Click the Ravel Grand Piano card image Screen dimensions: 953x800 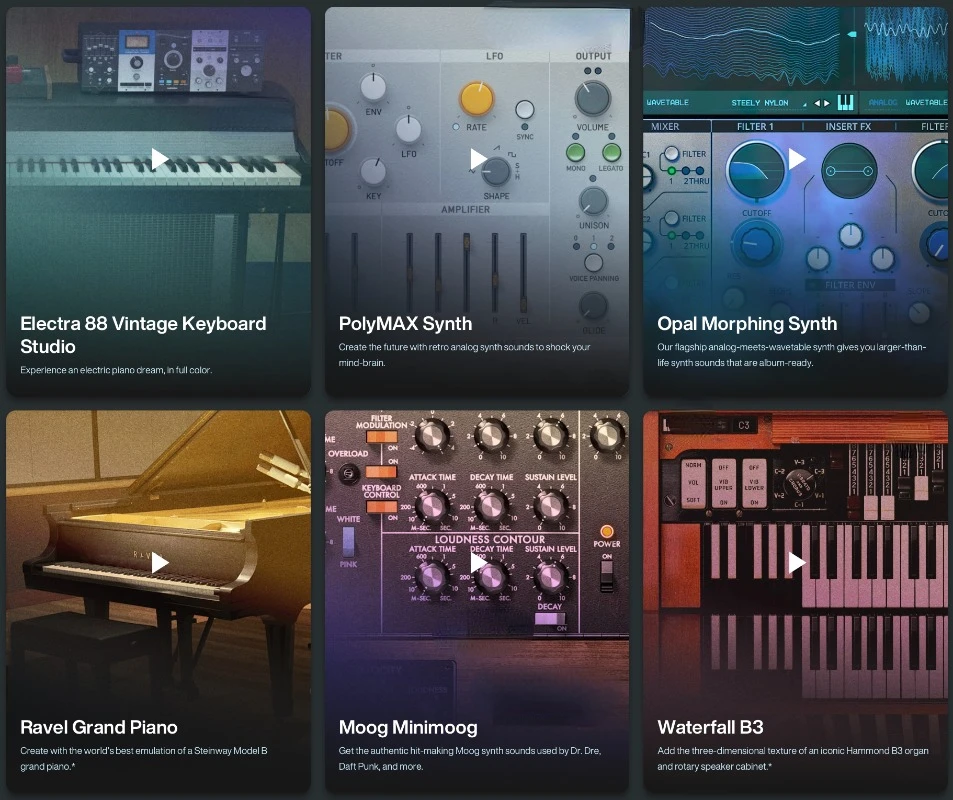[159, 562]
